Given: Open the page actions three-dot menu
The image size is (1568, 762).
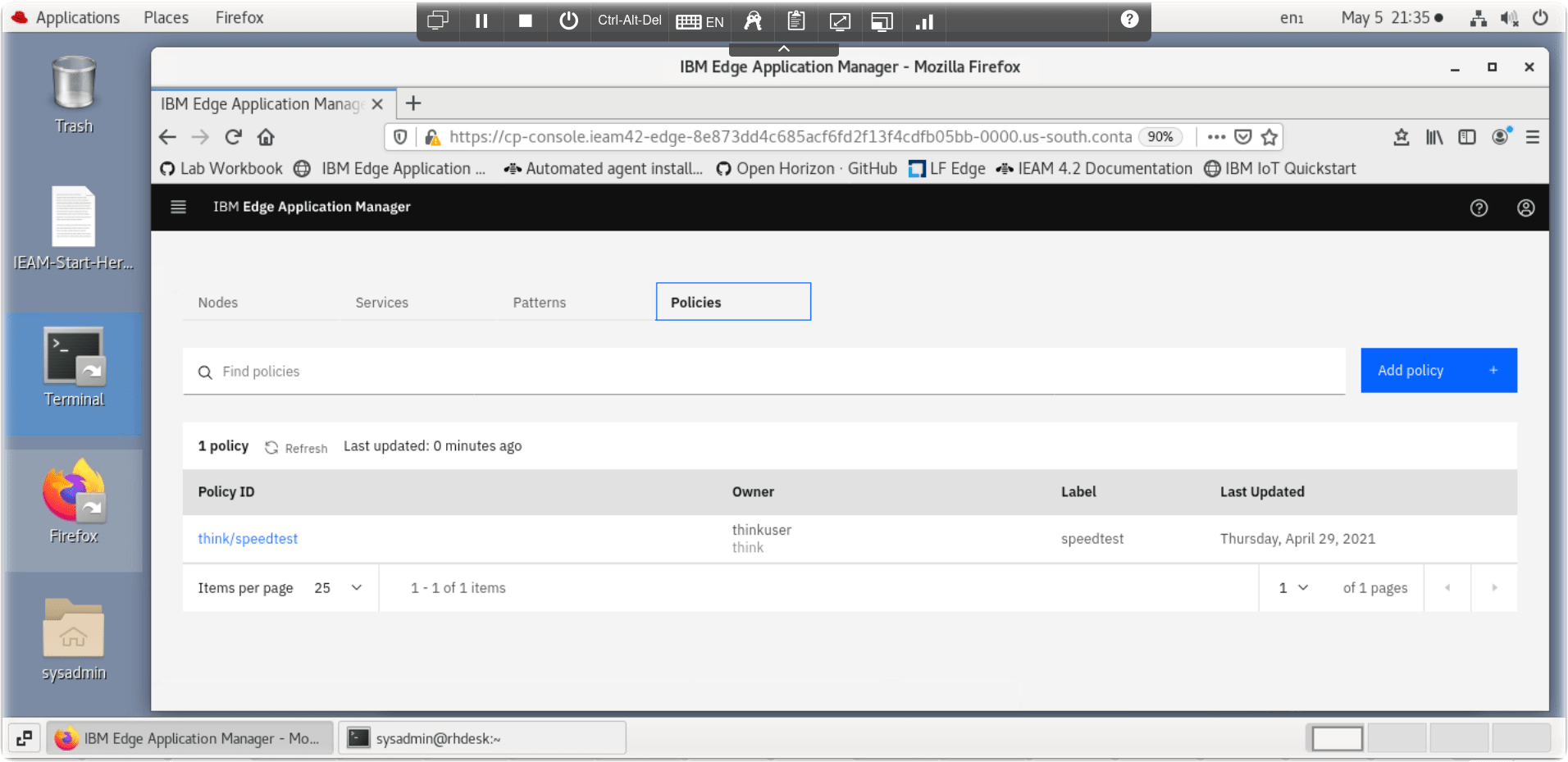Looking at the screenshot, I should pyautogui.click(x=1216, y=137).
